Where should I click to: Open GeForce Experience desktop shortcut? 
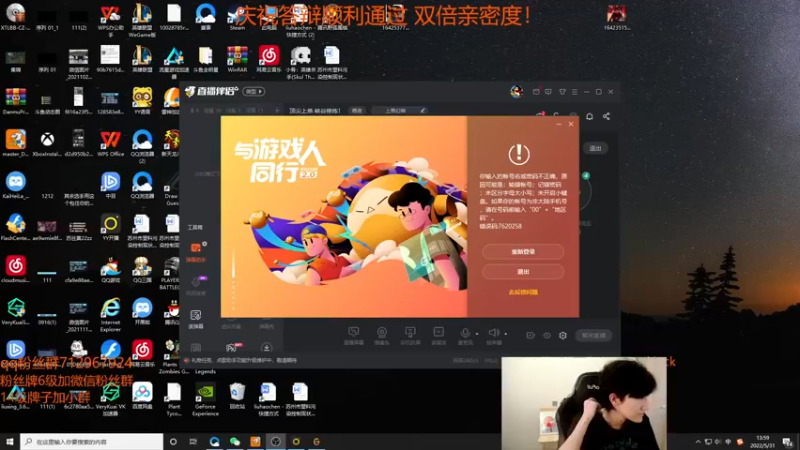coord(205,400)
